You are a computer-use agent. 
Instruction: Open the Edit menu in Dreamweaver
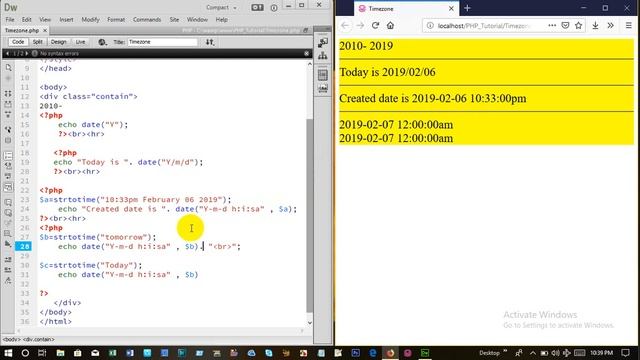(x=27, y=20)
